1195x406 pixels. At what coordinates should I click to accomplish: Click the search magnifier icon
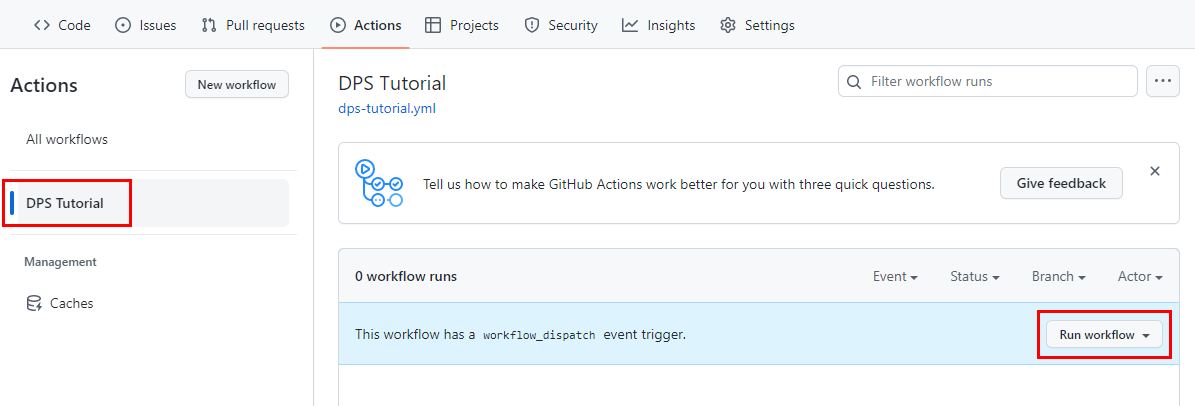[x=854, y=81]
